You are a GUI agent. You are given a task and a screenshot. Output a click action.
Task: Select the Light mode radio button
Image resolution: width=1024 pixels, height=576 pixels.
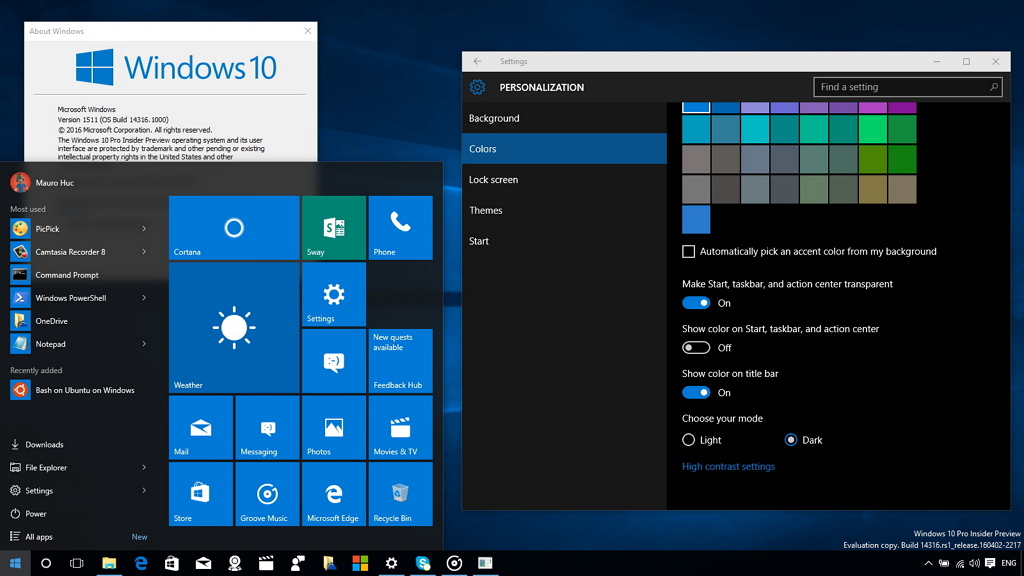tap(690, 439)
